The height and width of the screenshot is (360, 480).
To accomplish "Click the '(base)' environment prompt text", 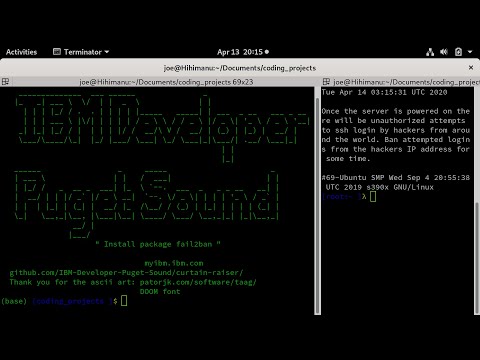I will tap(14, 301).
